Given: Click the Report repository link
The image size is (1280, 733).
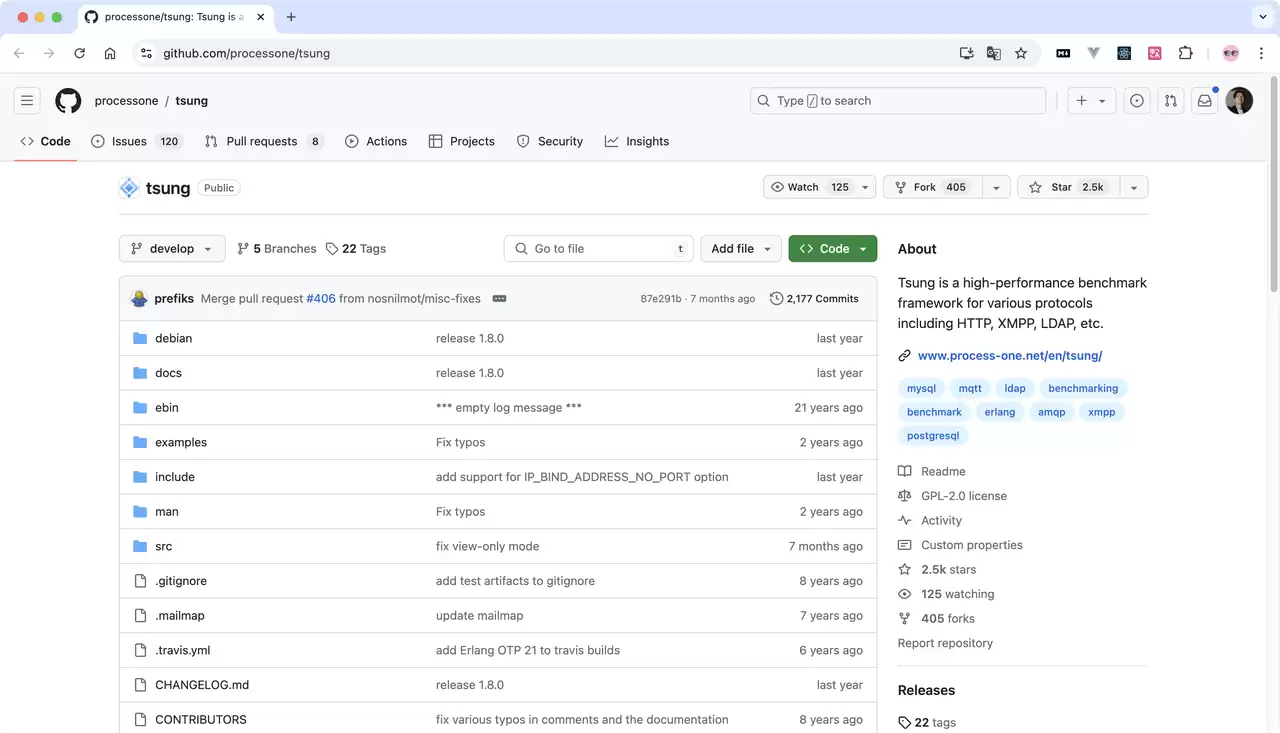Looking at the screenshot, I should tap(945, 643).
